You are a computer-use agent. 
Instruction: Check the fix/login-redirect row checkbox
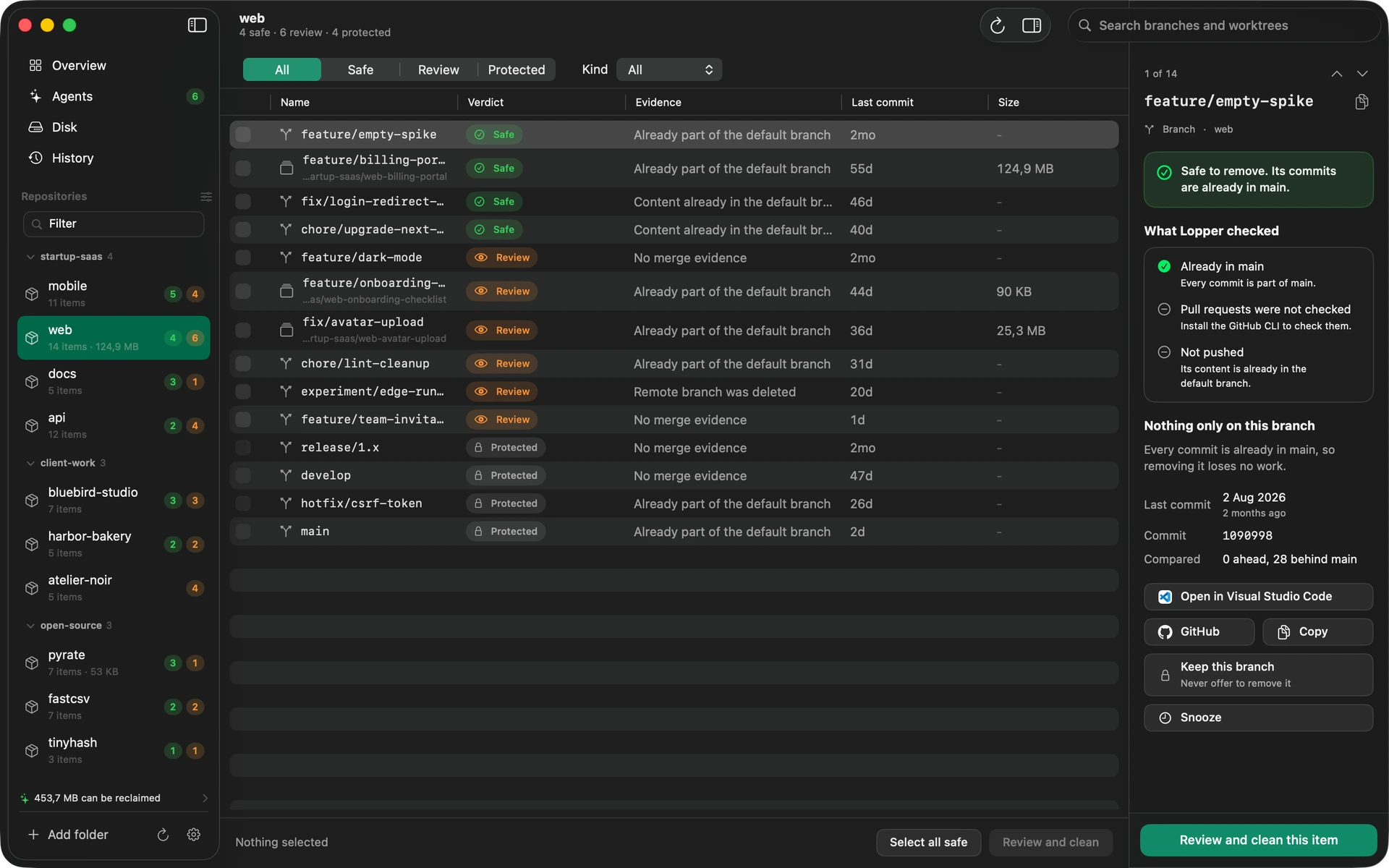[x=243, y=202]
